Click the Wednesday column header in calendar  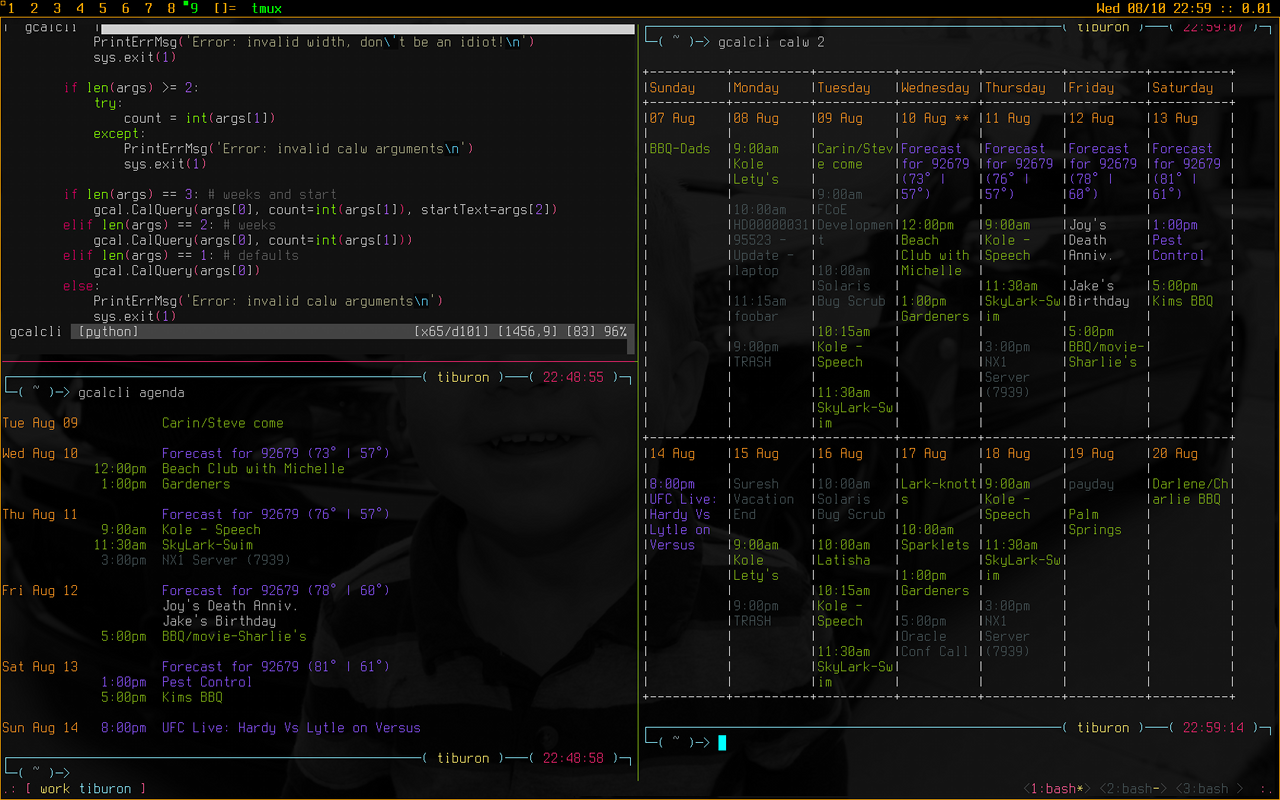pos(935,88)
